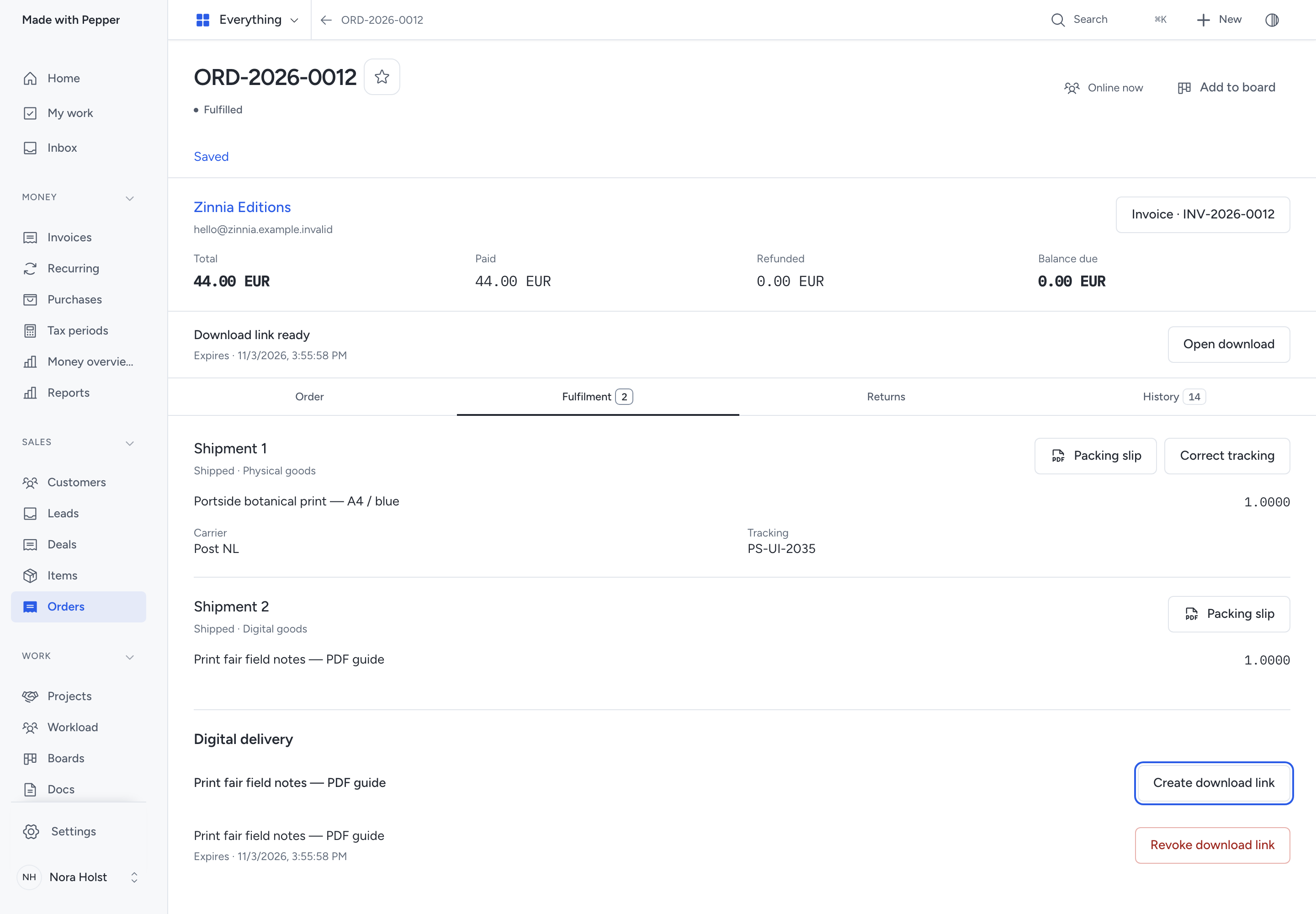Download Packing slip for Shipment 2
Viewport: 1316px width, 914px height.
(1228, 614)
